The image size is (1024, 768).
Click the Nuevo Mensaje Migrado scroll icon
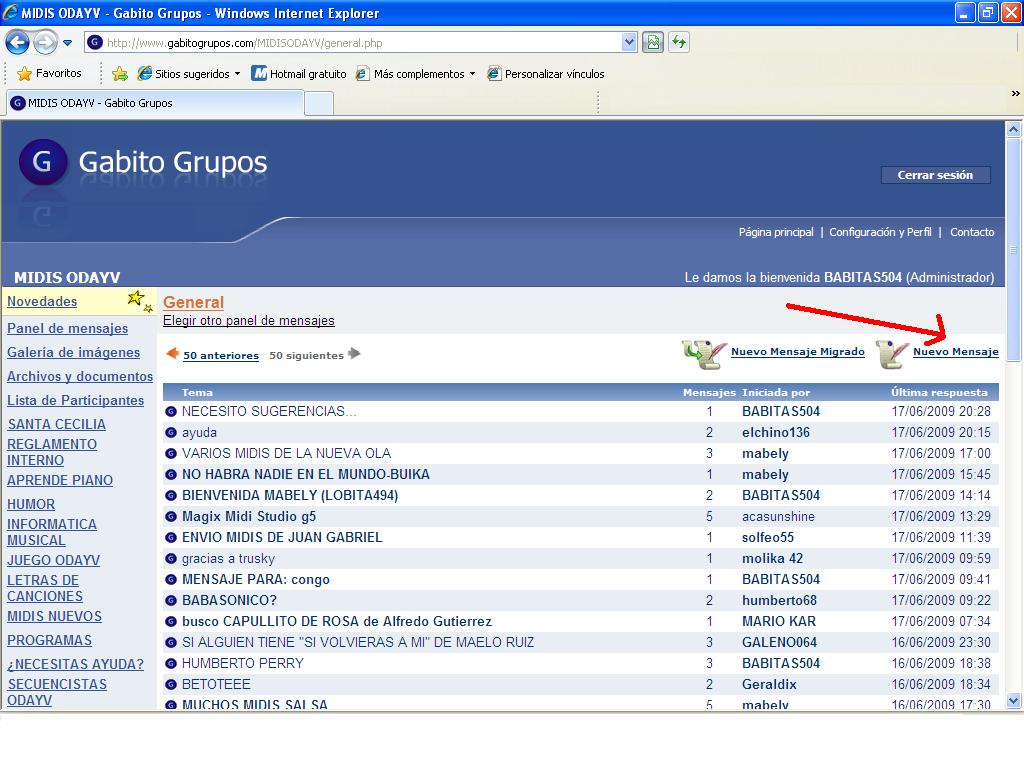tap(704, 353)
